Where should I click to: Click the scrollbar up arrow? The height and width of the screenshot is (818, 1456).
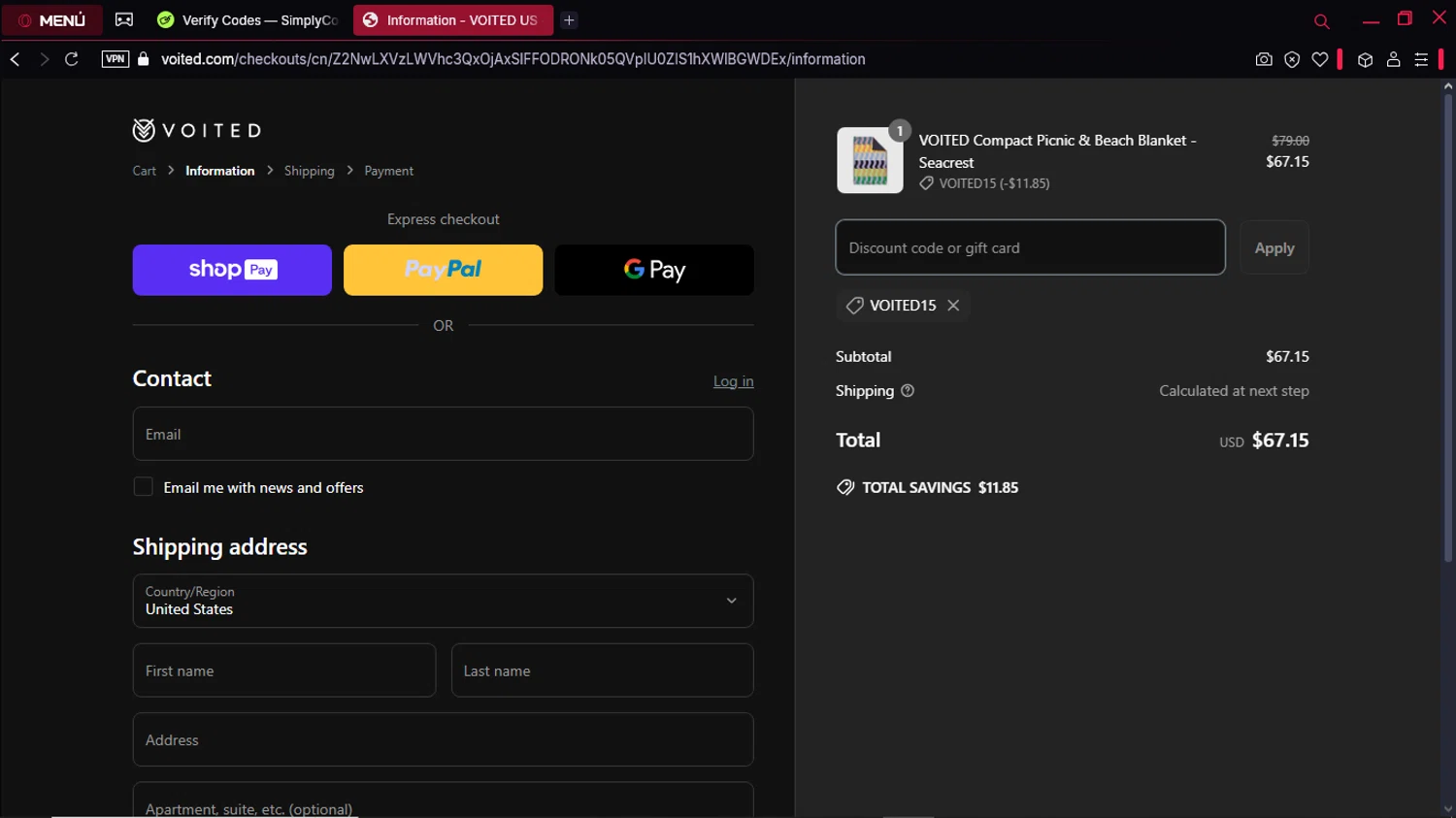1447,86
